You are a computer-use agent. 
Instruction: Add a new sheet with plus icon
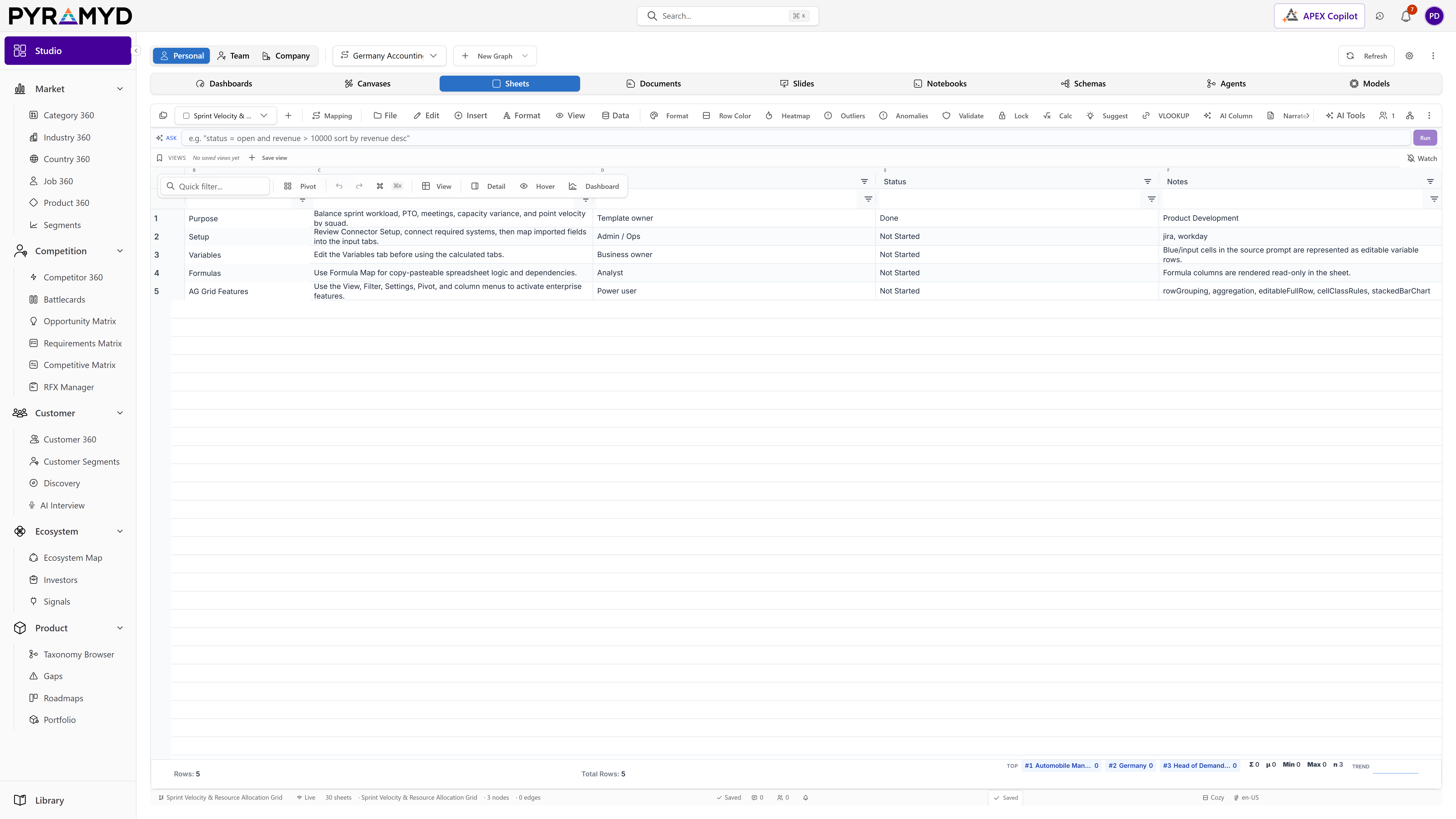point(288,116)
